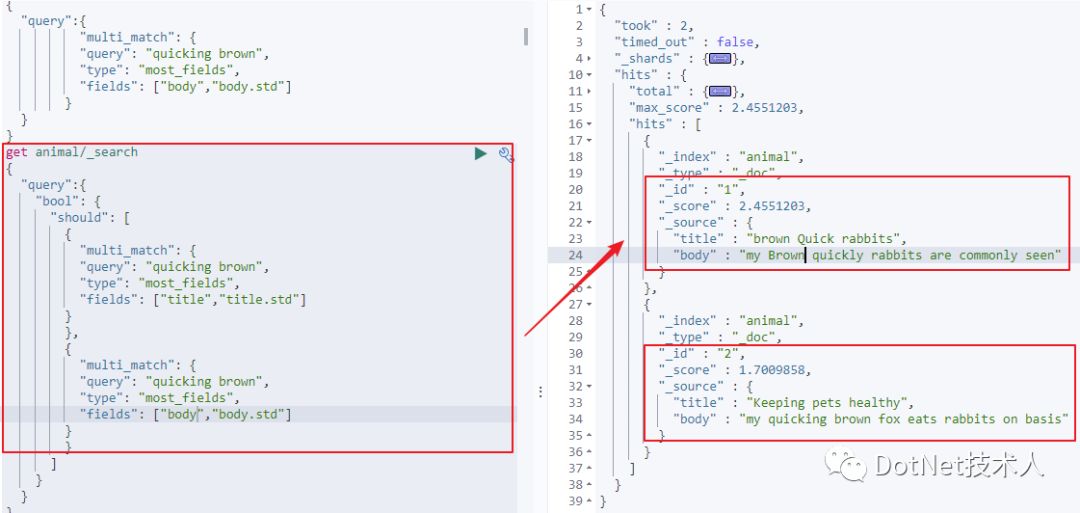Image resolution: width=1080 pixels, height=513 pixels.
Task: Click the fold marker at line 36
Action: (x=590, y=452)
